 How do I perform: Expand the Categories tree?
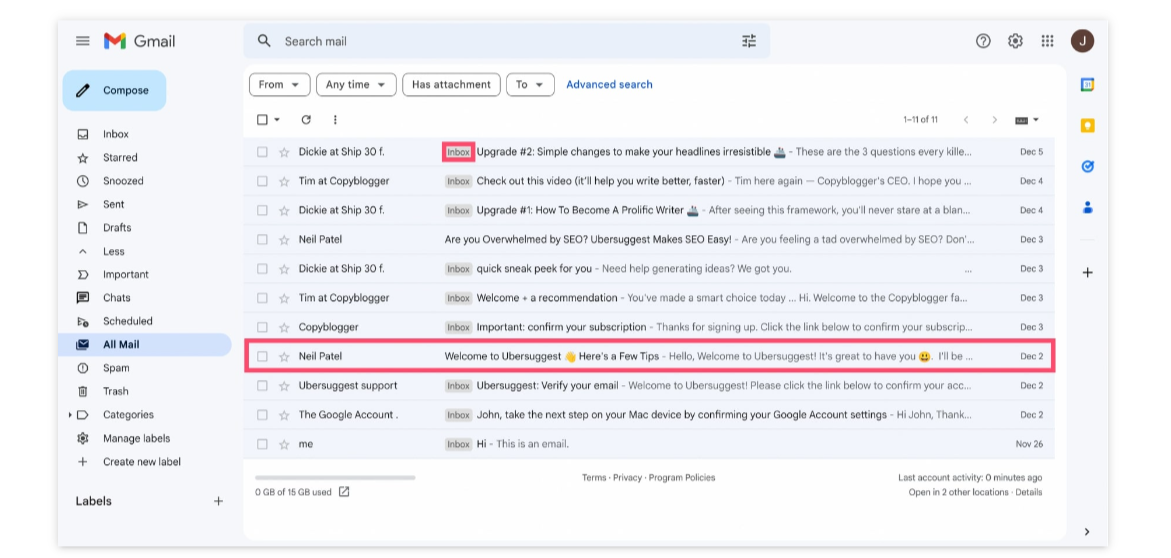[x=70, y=415]
